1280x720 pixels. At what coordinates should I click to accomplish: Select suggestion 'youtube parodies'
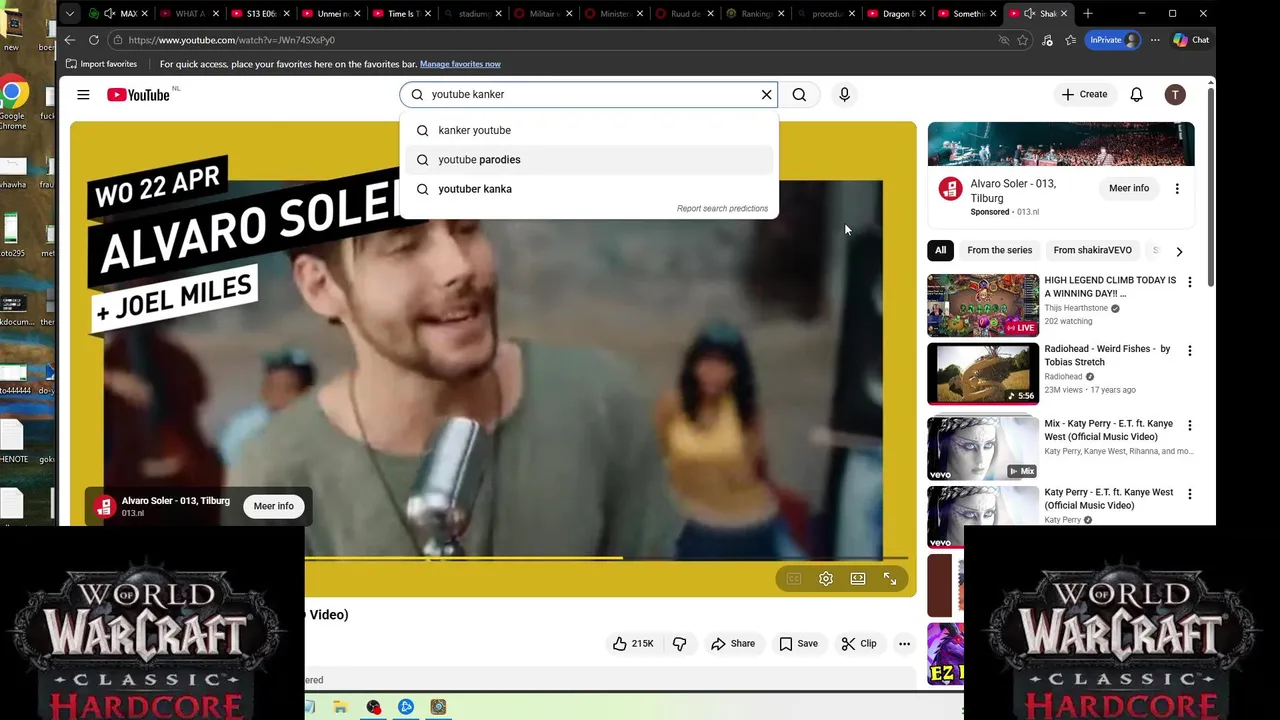tap(589, 160)
